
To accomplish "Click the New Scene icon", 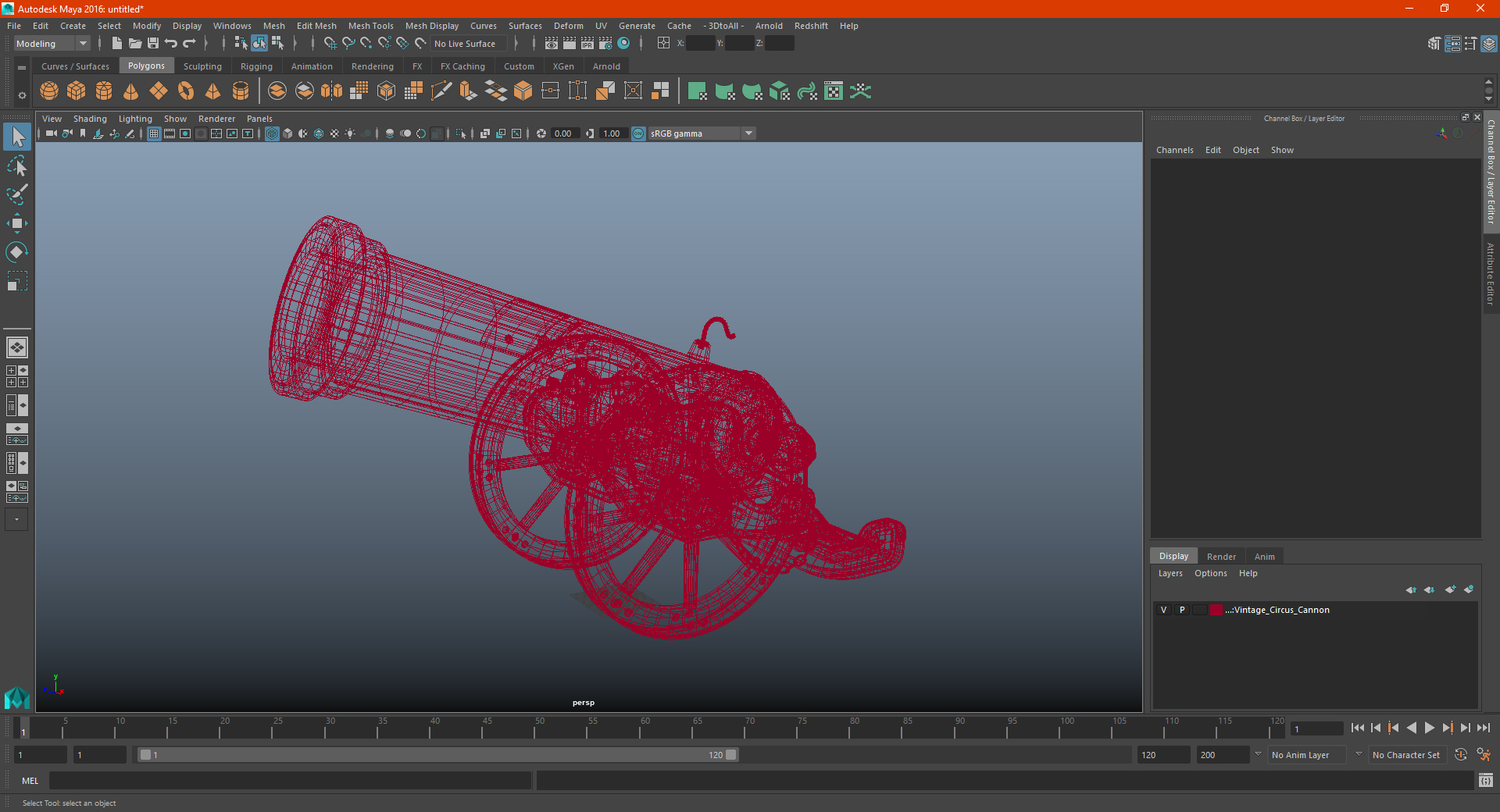I will tap(116, 44).
